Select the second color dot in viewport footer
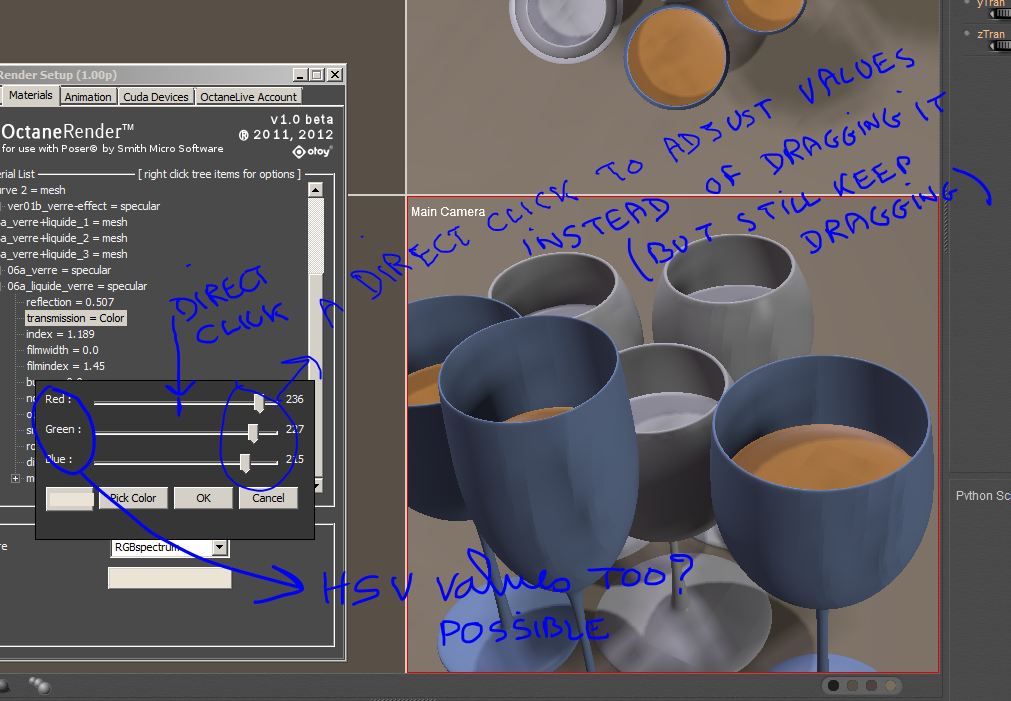The width and height of the screenshot is (1011, 701). [852, 685]
